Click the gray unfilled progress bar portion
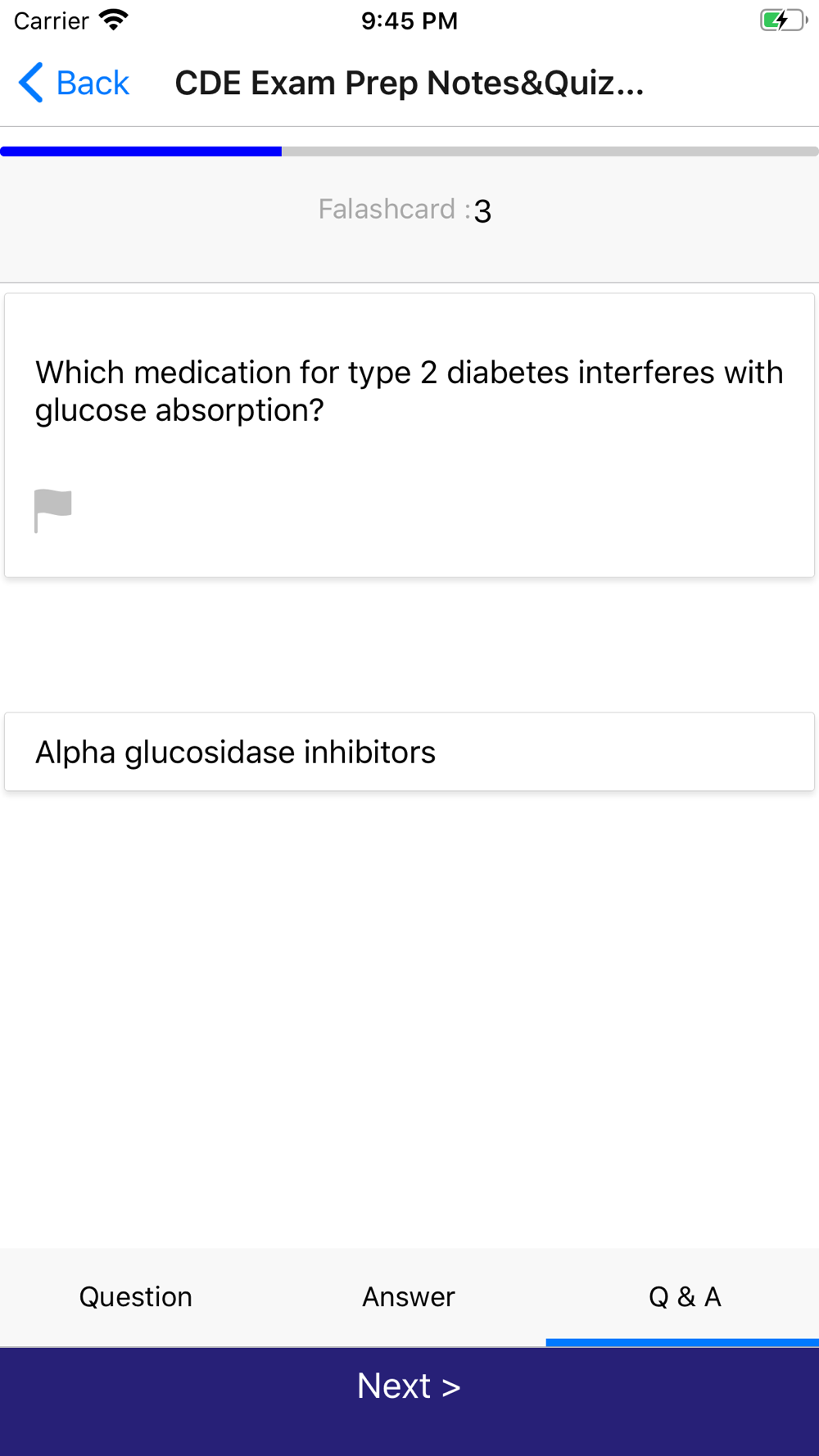The image size is (819, 1456). [x=550, y=151]
